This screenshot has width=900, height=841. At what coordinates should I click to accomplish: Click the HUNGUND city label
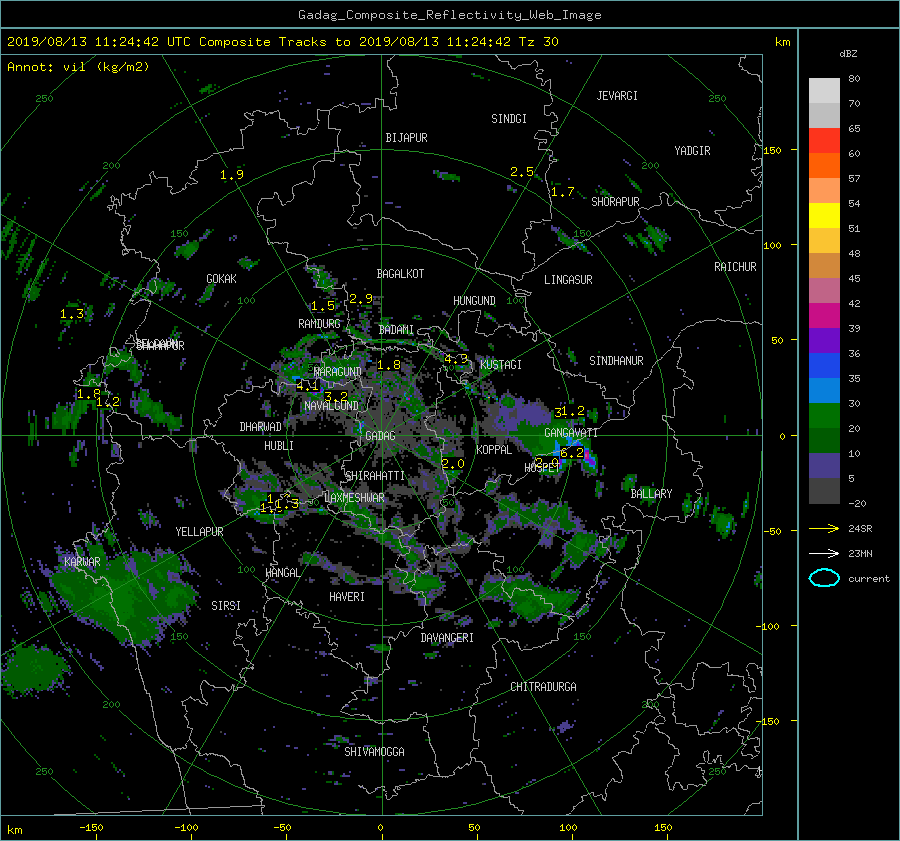coord(474,301)
